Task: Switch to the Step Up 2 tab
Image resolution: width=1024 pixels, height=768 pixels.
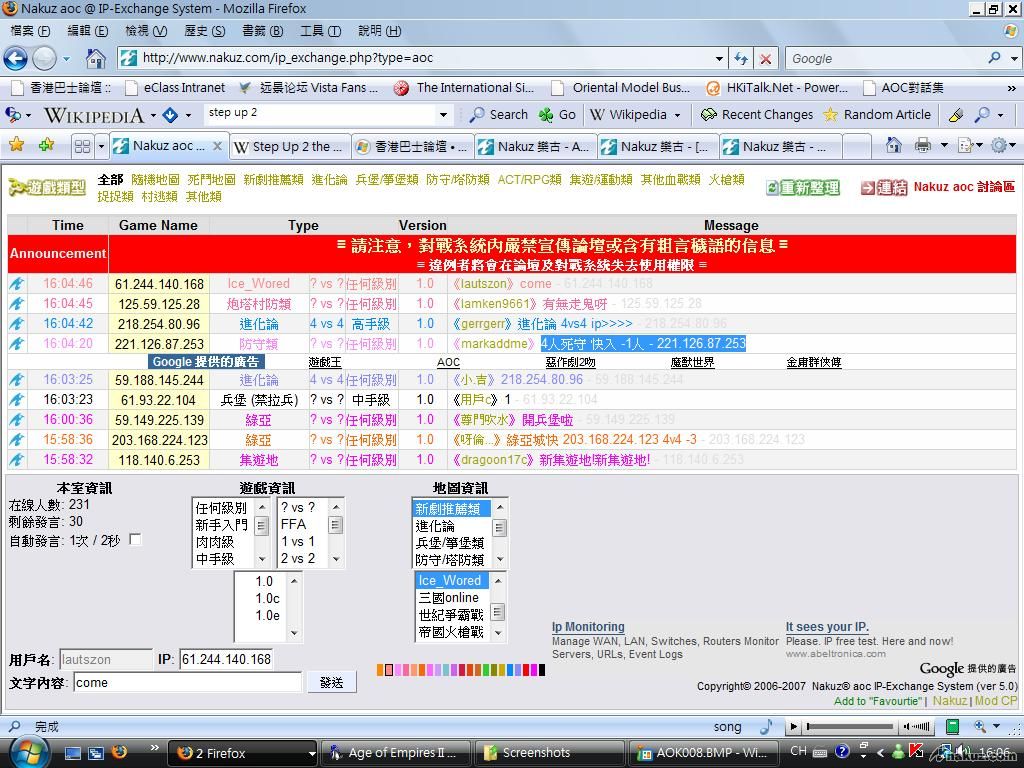Action: pyautogui.click(x=288, y=146)
